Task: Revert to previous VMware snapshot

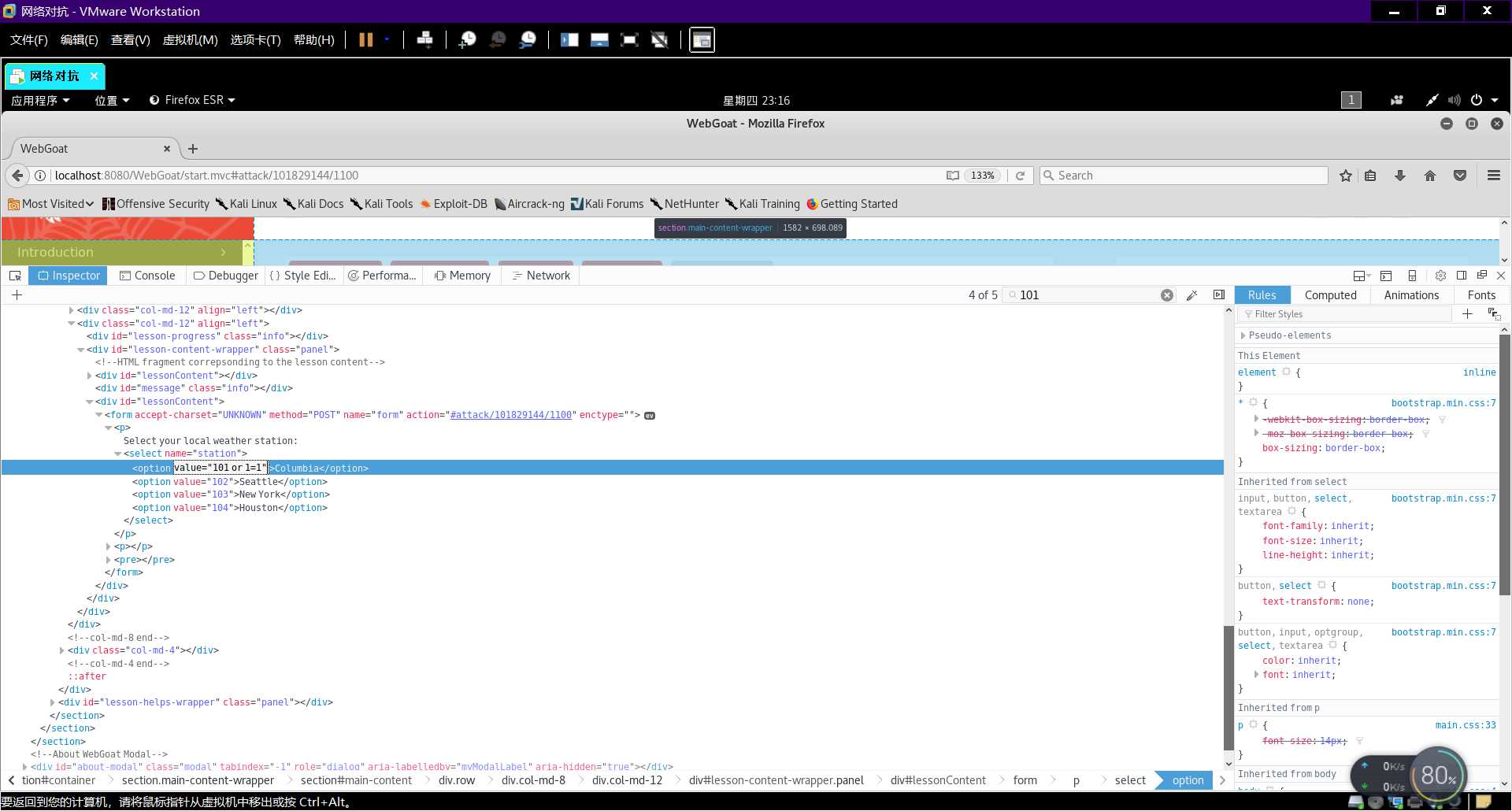Action: [x=498, y=39]
